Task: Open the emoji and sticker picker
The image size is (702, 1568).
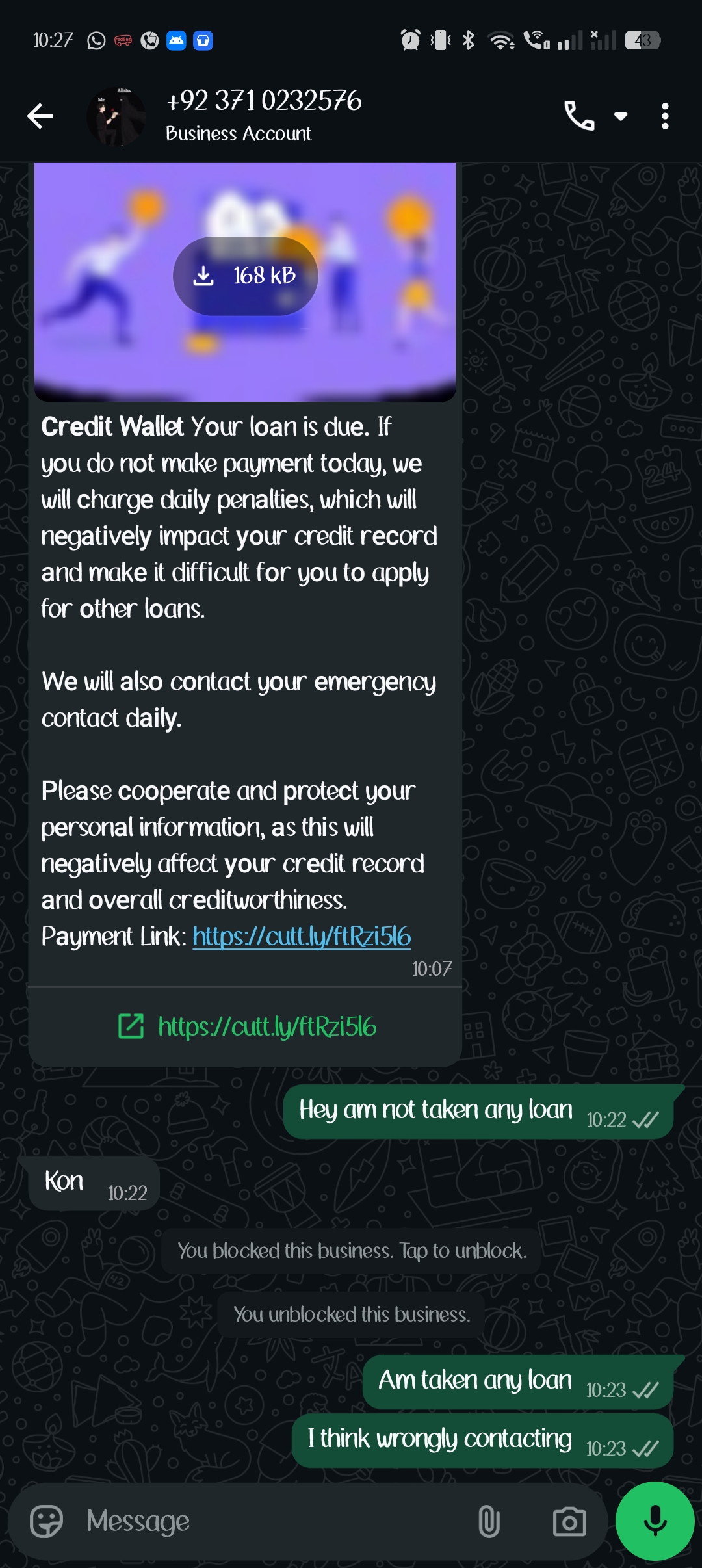Action: (x=47, y=1521)
